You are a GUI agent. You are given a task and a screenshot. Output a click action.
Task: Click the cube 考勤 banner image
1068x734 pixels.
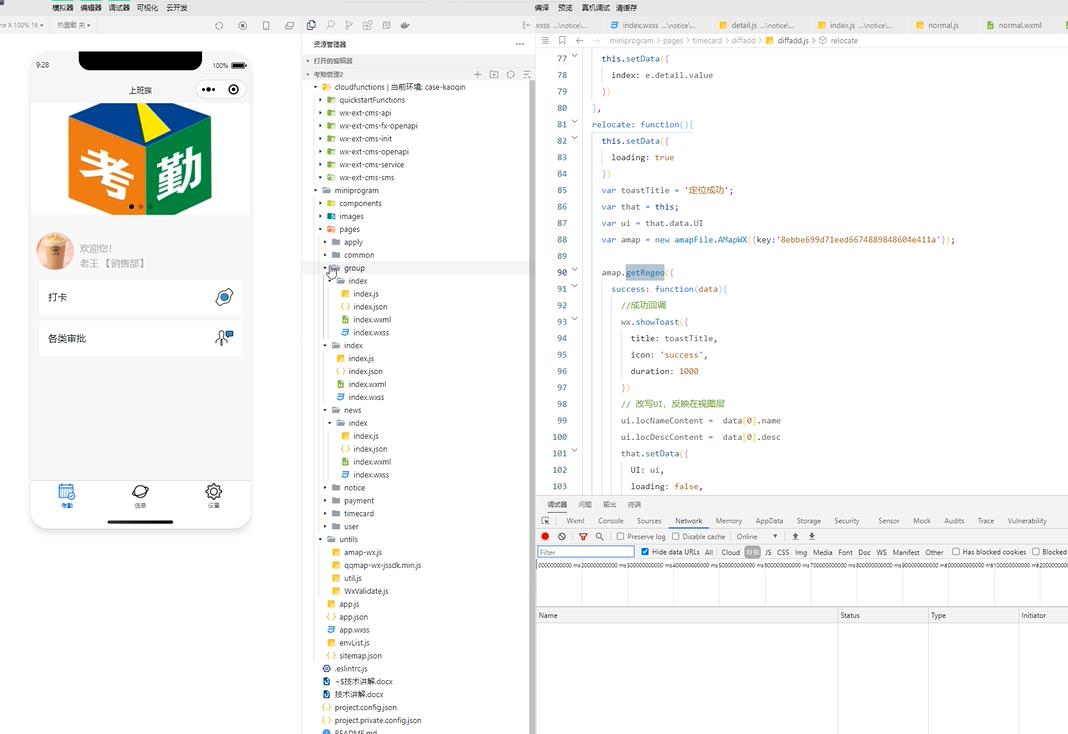140,158
